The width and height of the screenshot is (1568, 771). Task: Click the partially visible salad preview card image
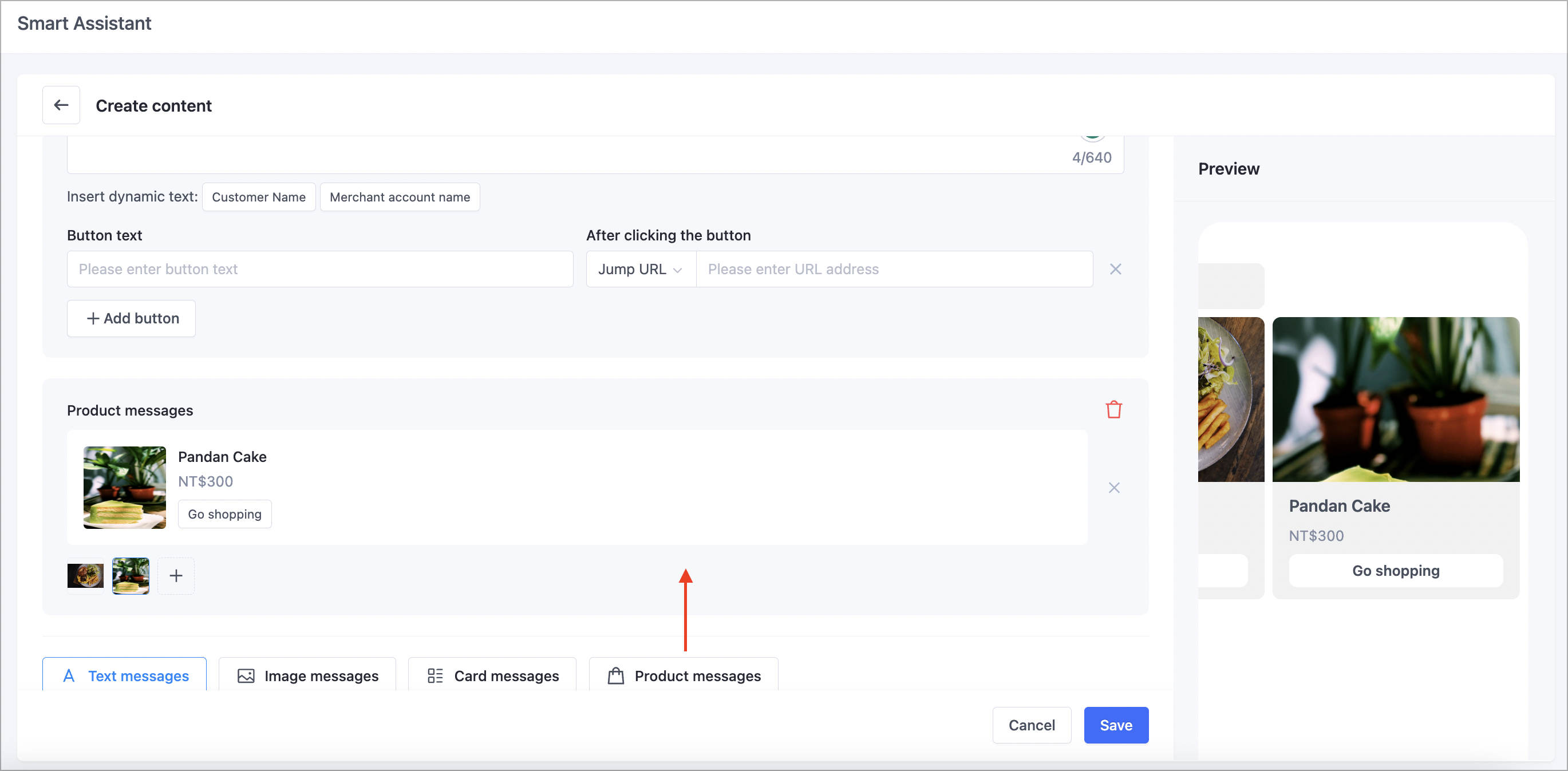tap(1231, 399)
